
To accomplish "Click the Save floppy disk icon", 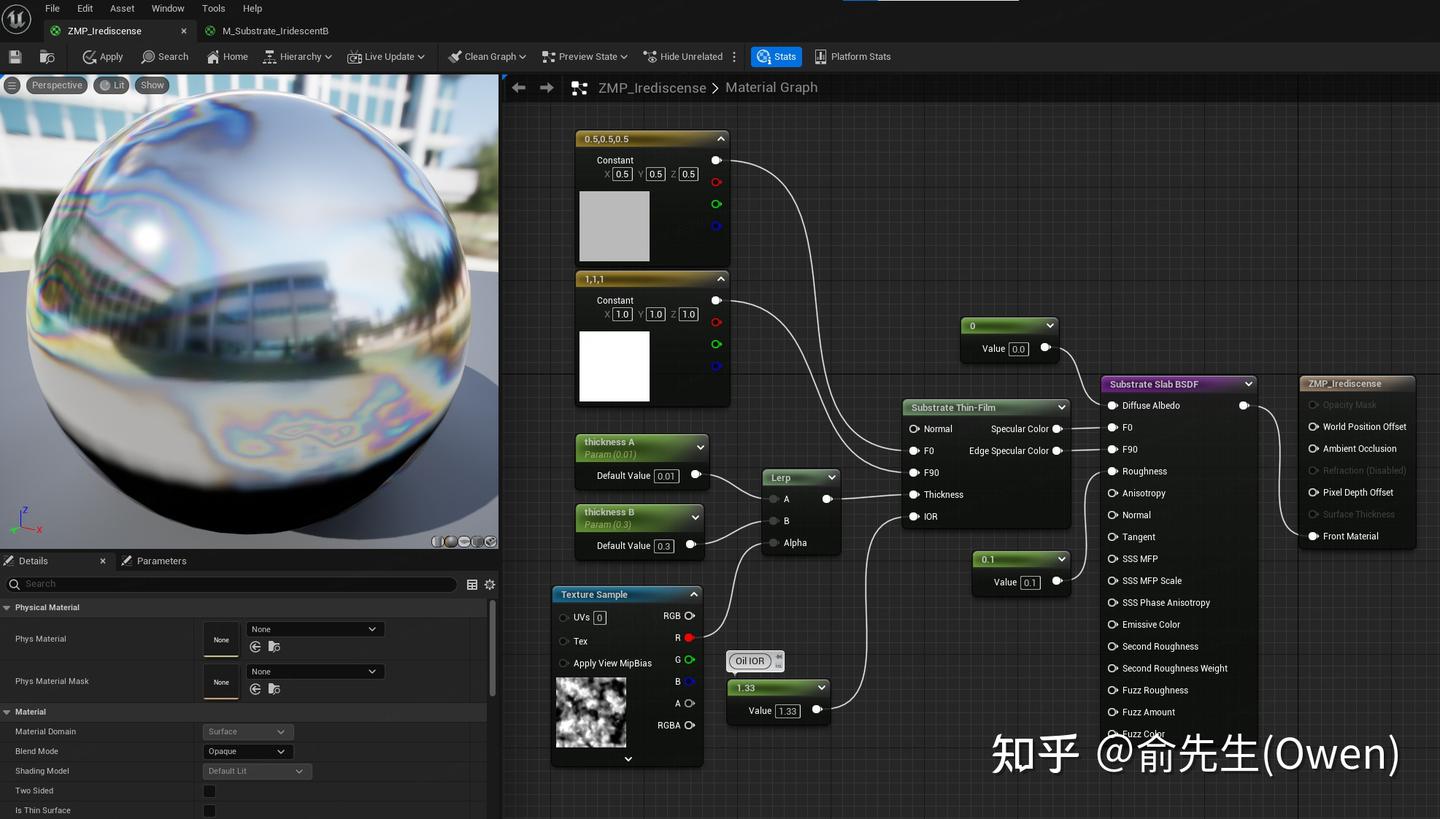I will coord(15,57).
